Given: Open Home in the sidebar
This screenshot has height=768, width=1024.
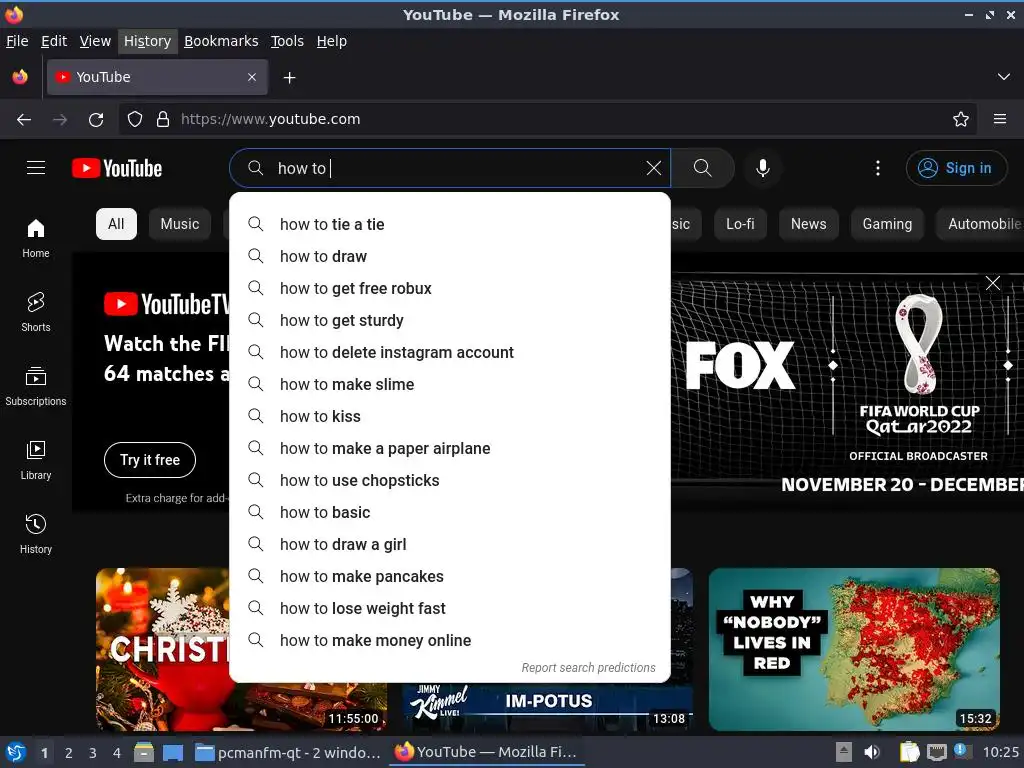Looking at the screenshot, I should click(x=36, y=238).
